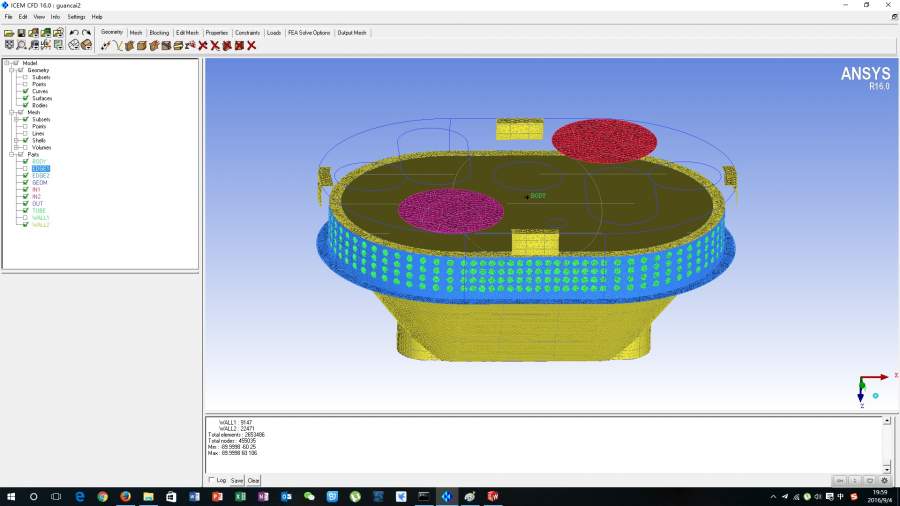Click the Open Project folder icon
The image size is (900, 506).
click(9, 33)
